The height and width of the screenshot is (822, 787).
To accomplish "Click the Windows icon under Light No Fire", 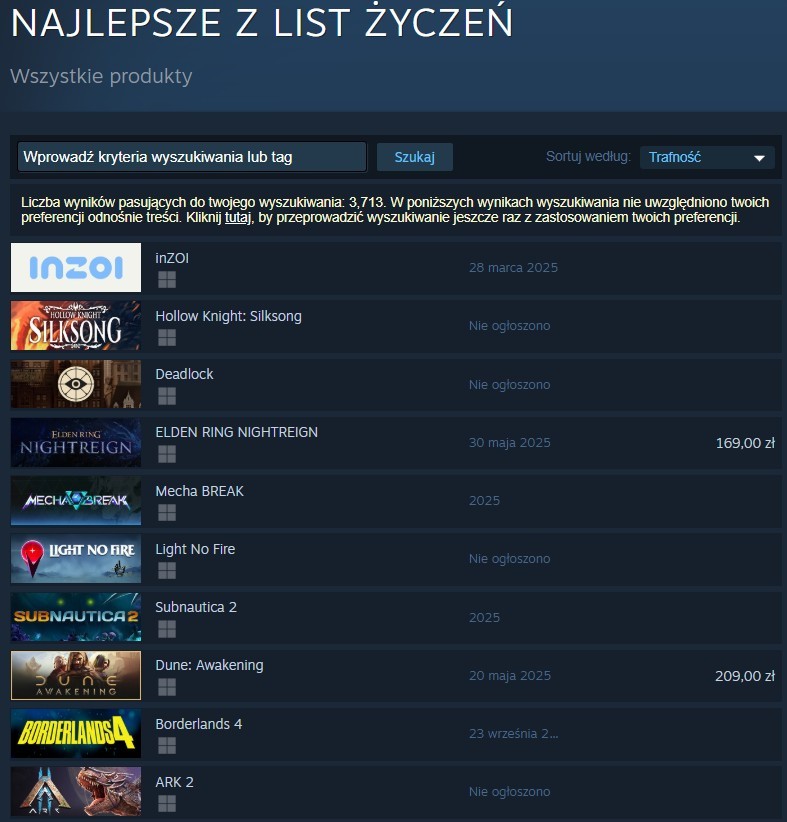I will (167, 570).
